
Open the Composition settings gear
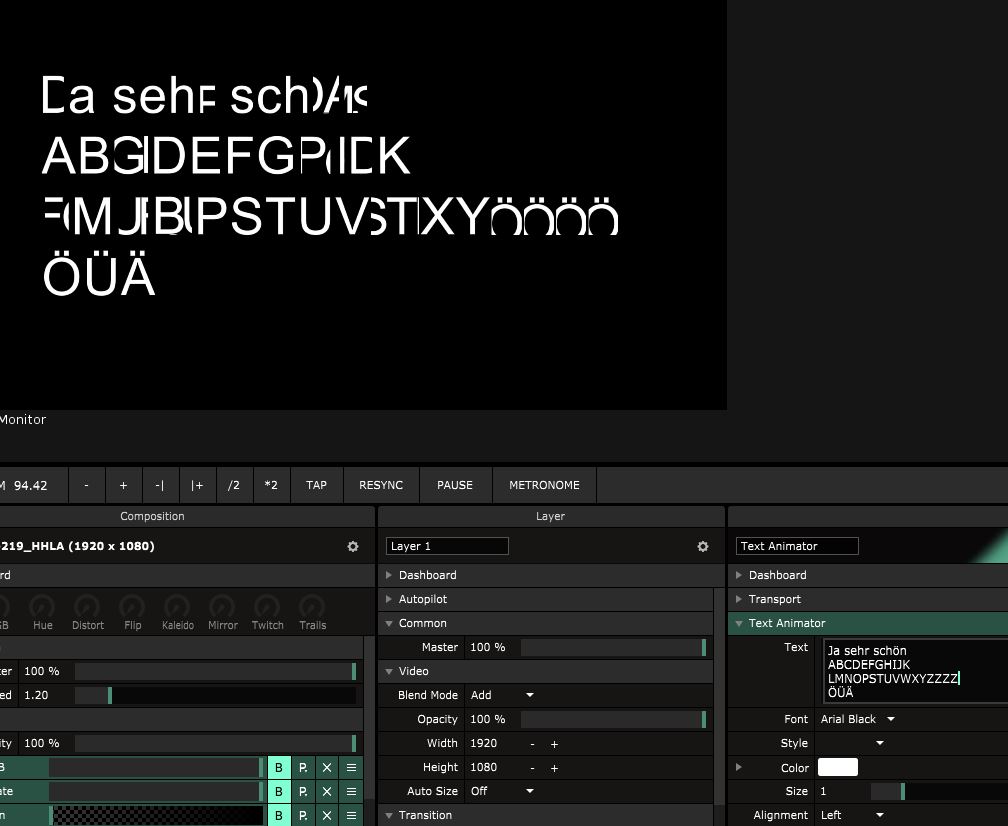click(353, 547)
